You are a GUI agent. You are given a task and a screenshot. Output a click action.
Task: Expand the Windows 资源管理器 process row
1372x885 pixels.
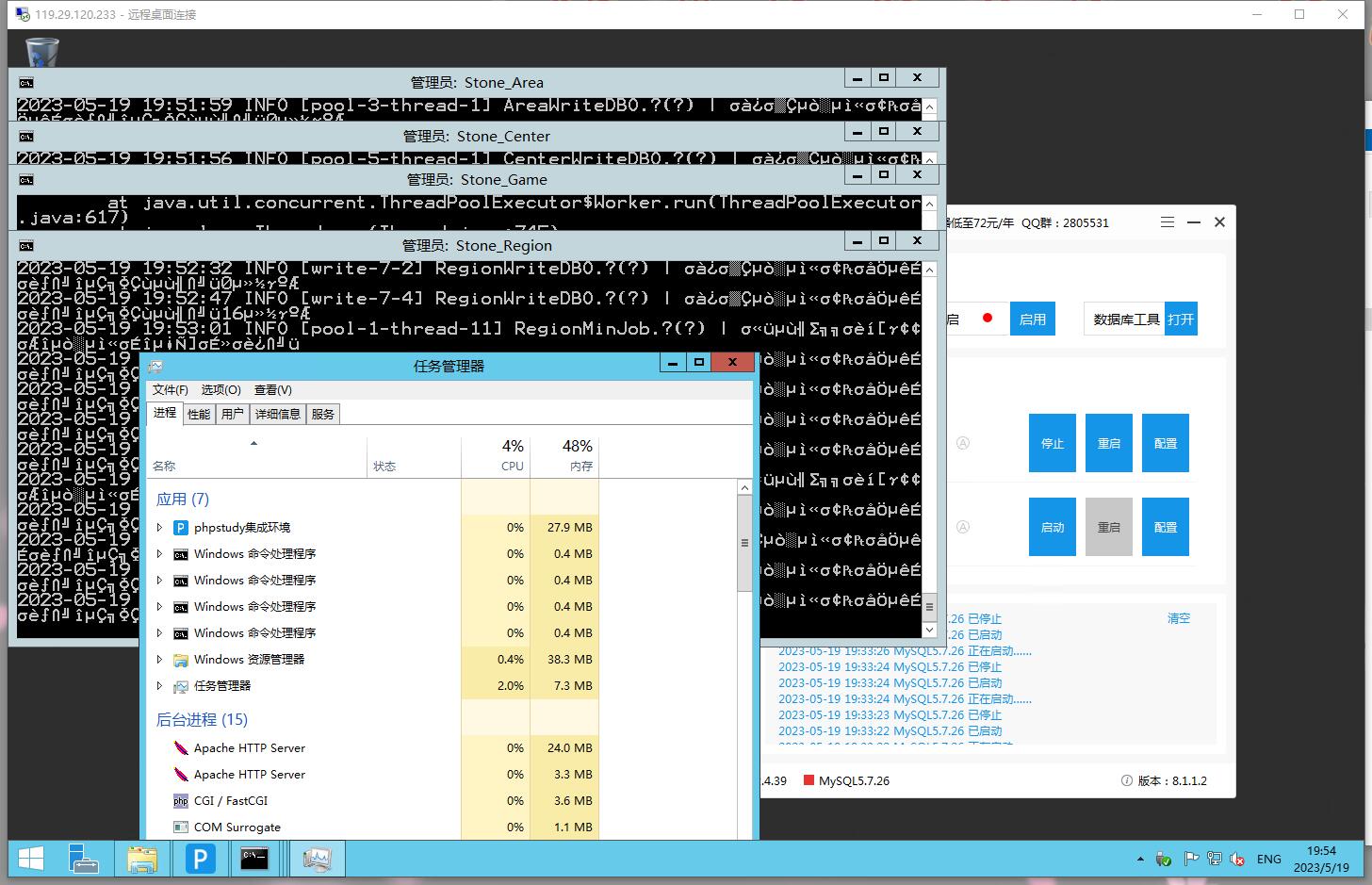[x=159, y=660]
